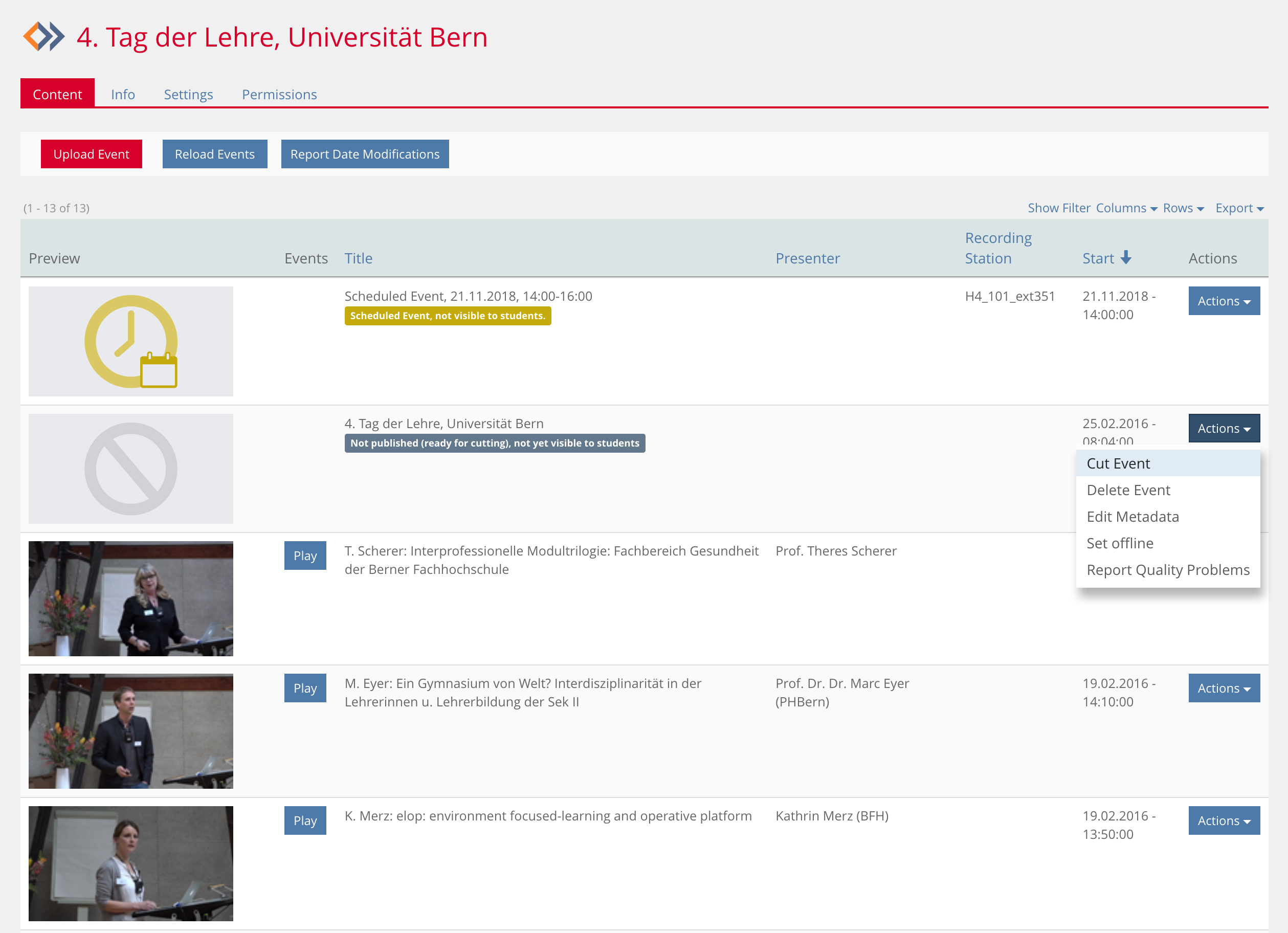Click the orange-blue logo icon

coord(43,37)
